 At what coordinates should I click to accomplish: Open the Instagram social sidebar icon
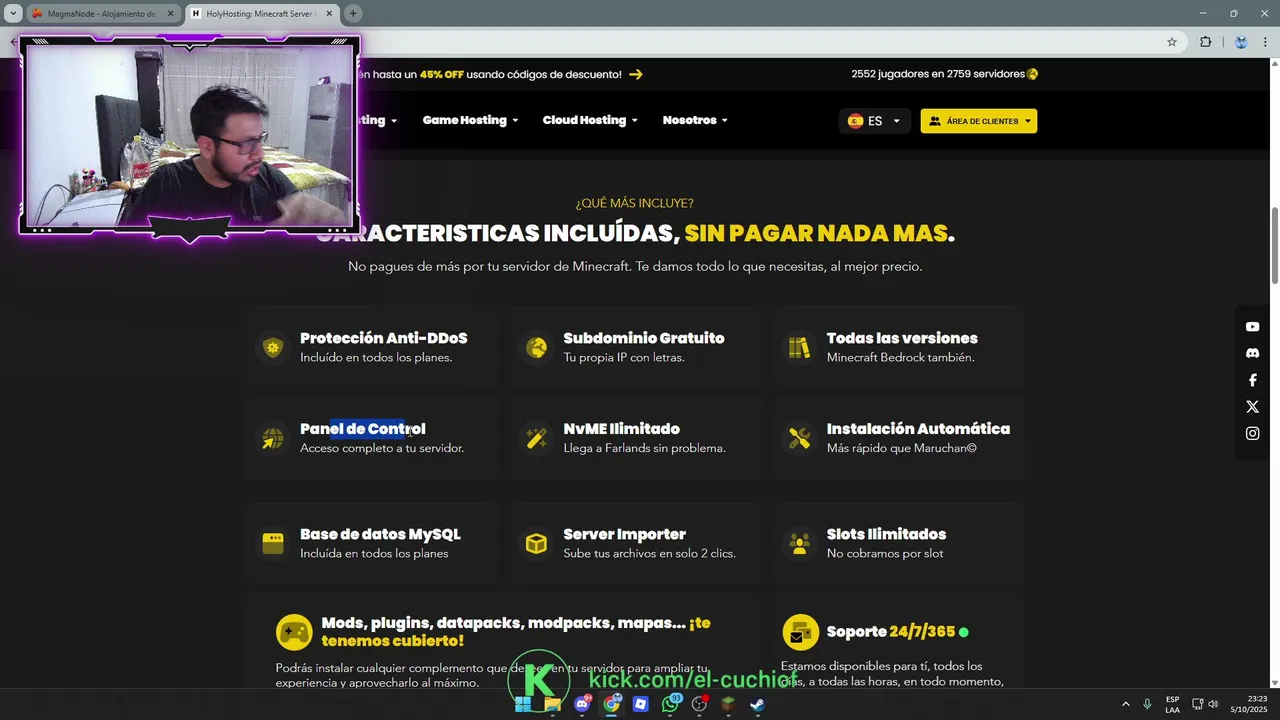point(1252,433)
